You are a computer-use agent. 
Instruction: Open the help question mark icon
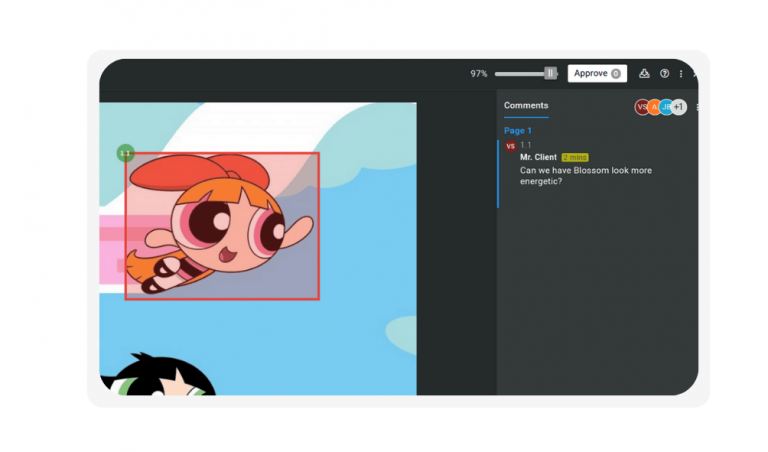click(x=664, y=73)
